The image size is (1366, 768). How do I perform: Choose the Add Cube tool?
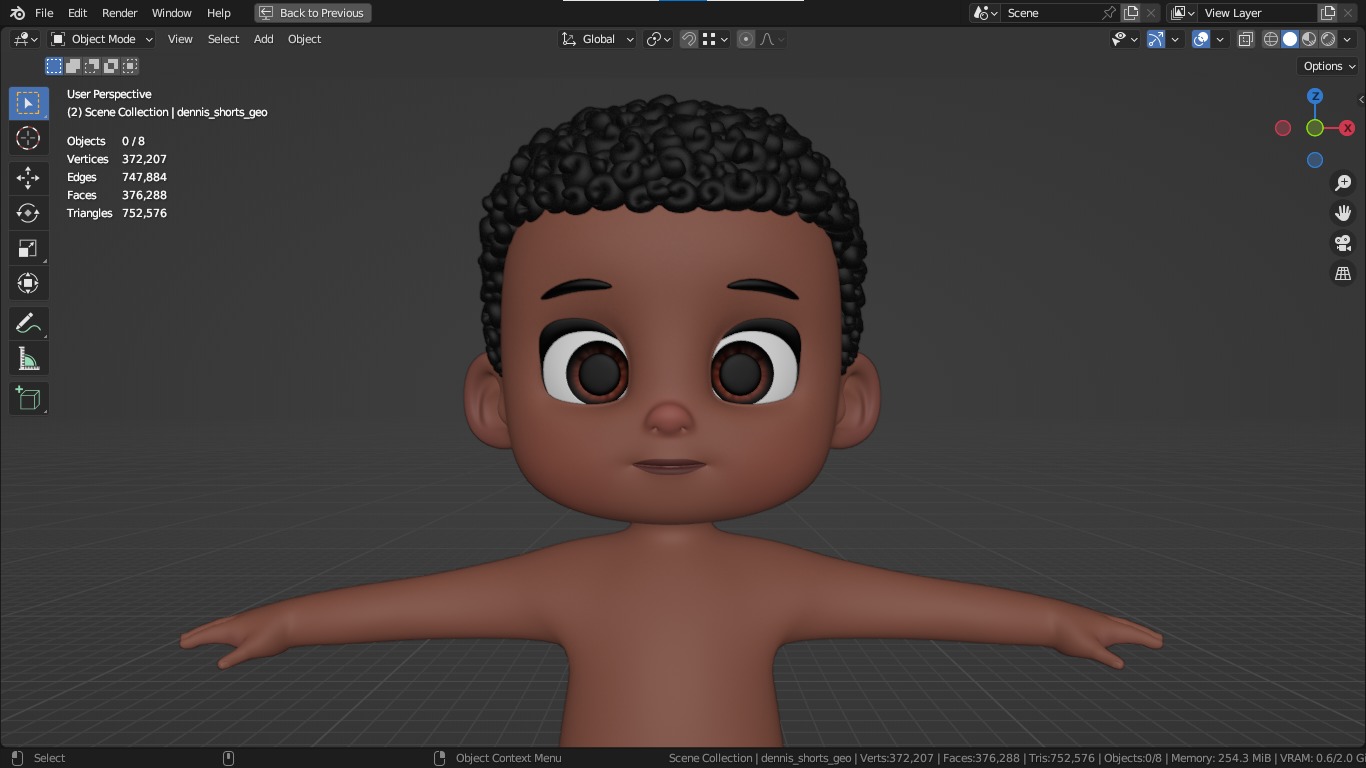tap(28, 398)
